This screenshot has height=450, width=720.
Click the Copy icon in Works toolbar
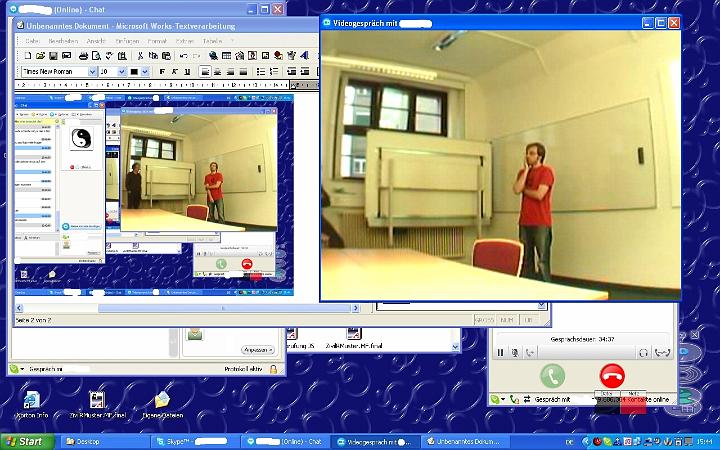click(153, 56)
